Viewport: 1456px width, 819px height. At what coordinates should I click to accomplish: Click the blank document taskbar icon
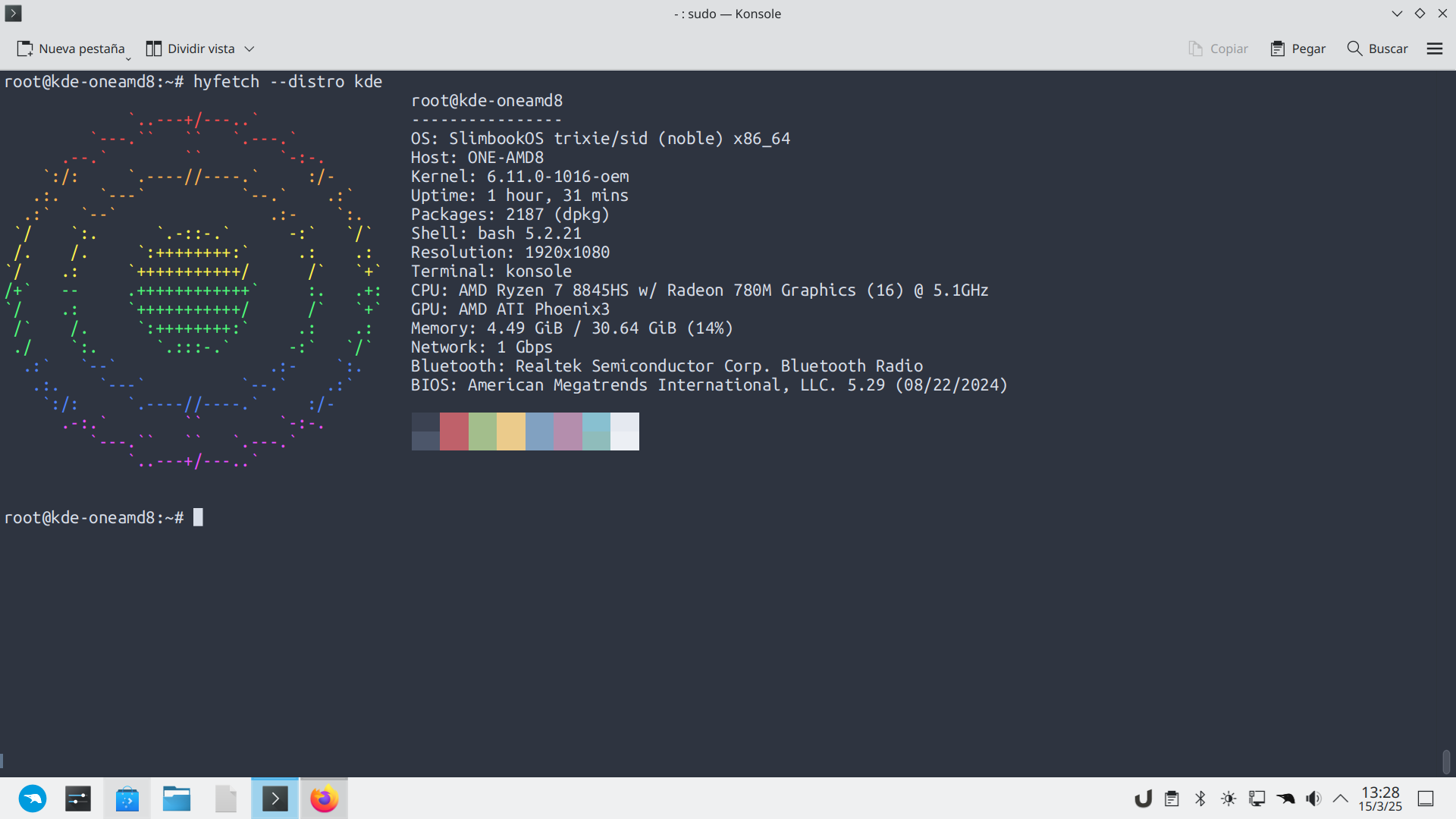click(226, 799)
